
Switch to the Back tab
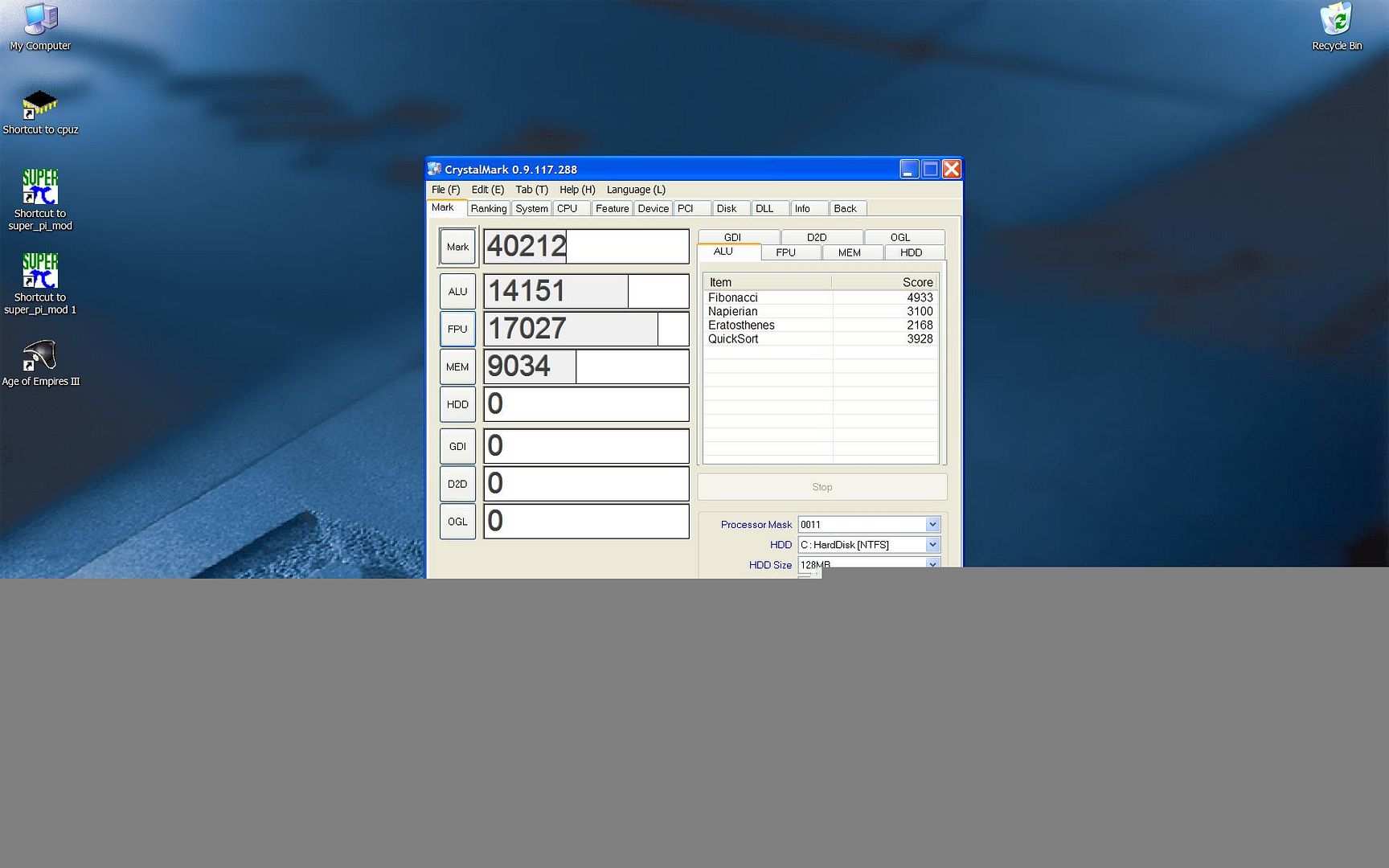[x=848, y=208]
